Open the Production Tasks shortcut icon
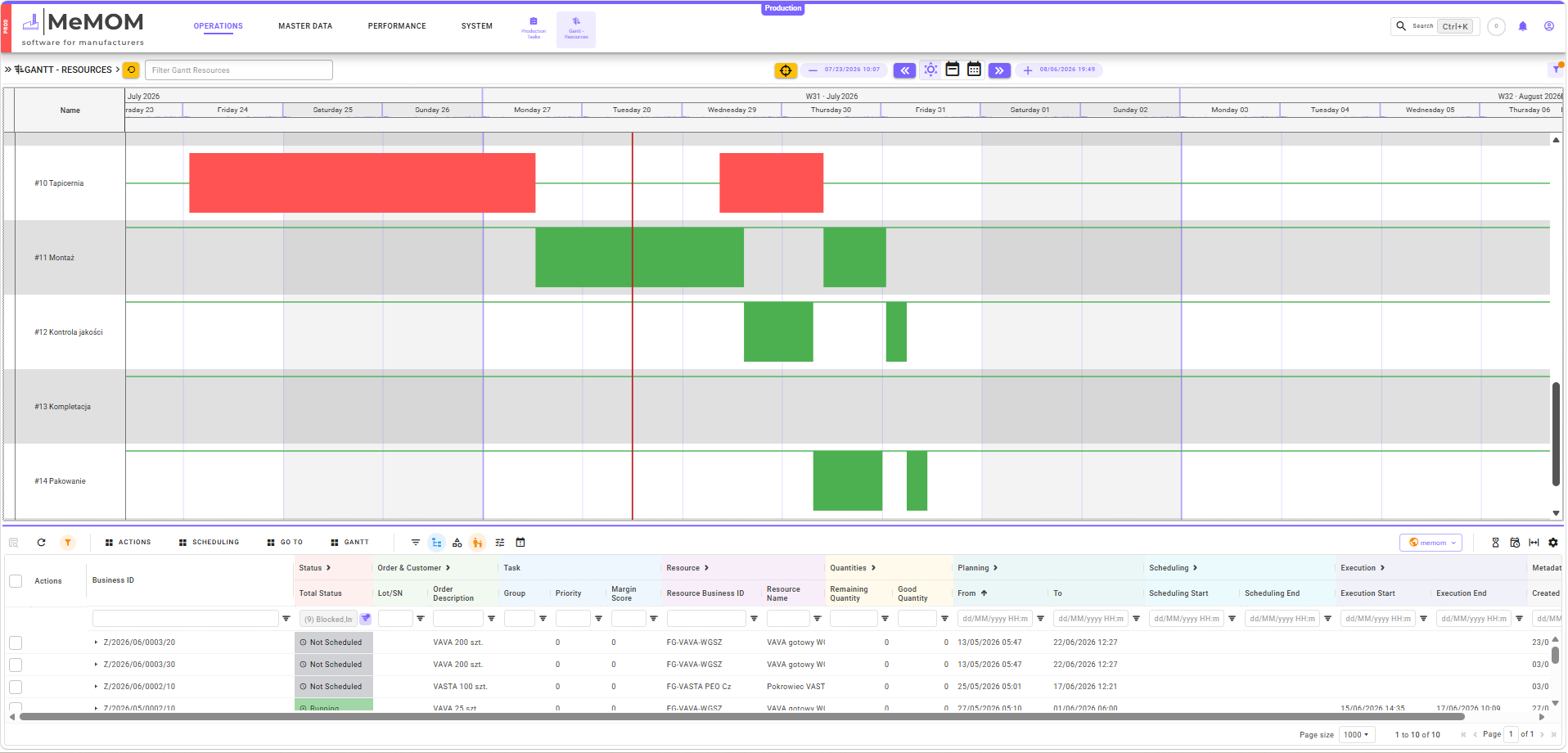This screenshot has width=1568, height=753. click(534, 29)
